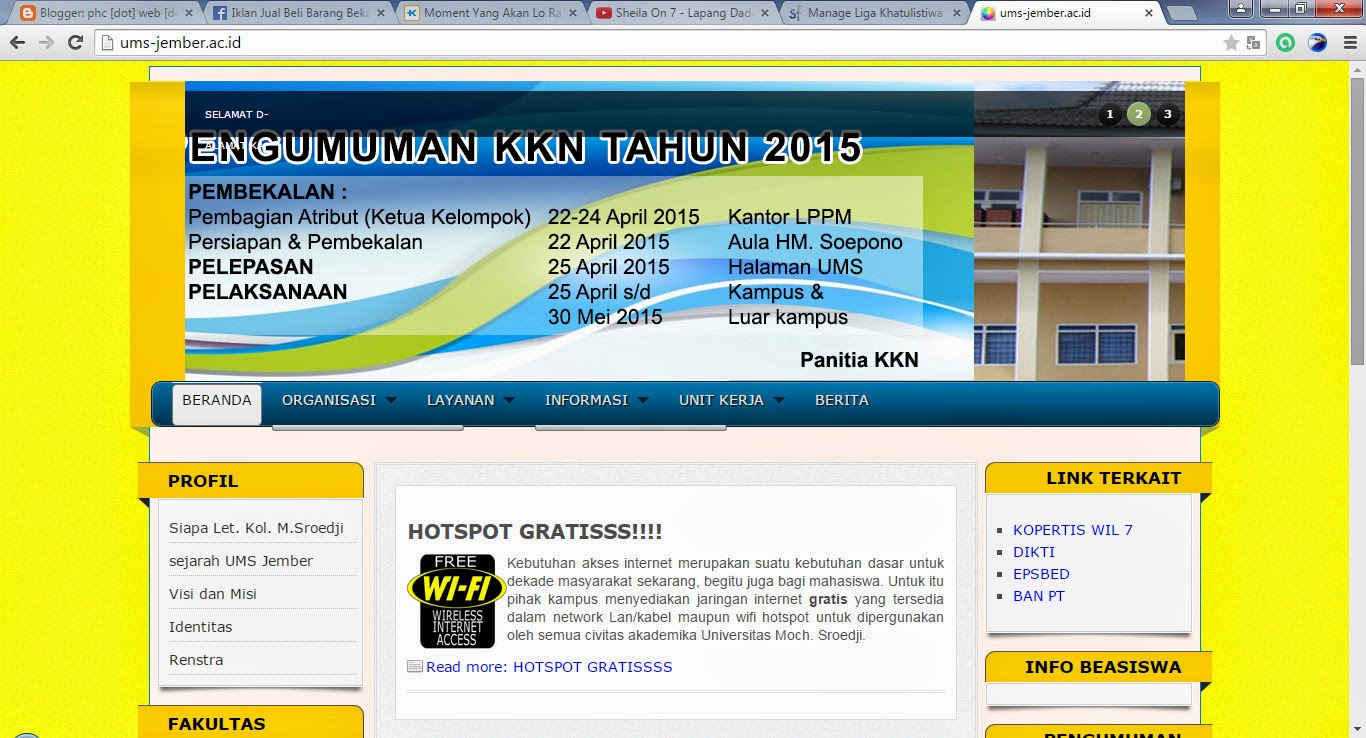
Task: Close the Blogger tab
Action: (190, 14)
